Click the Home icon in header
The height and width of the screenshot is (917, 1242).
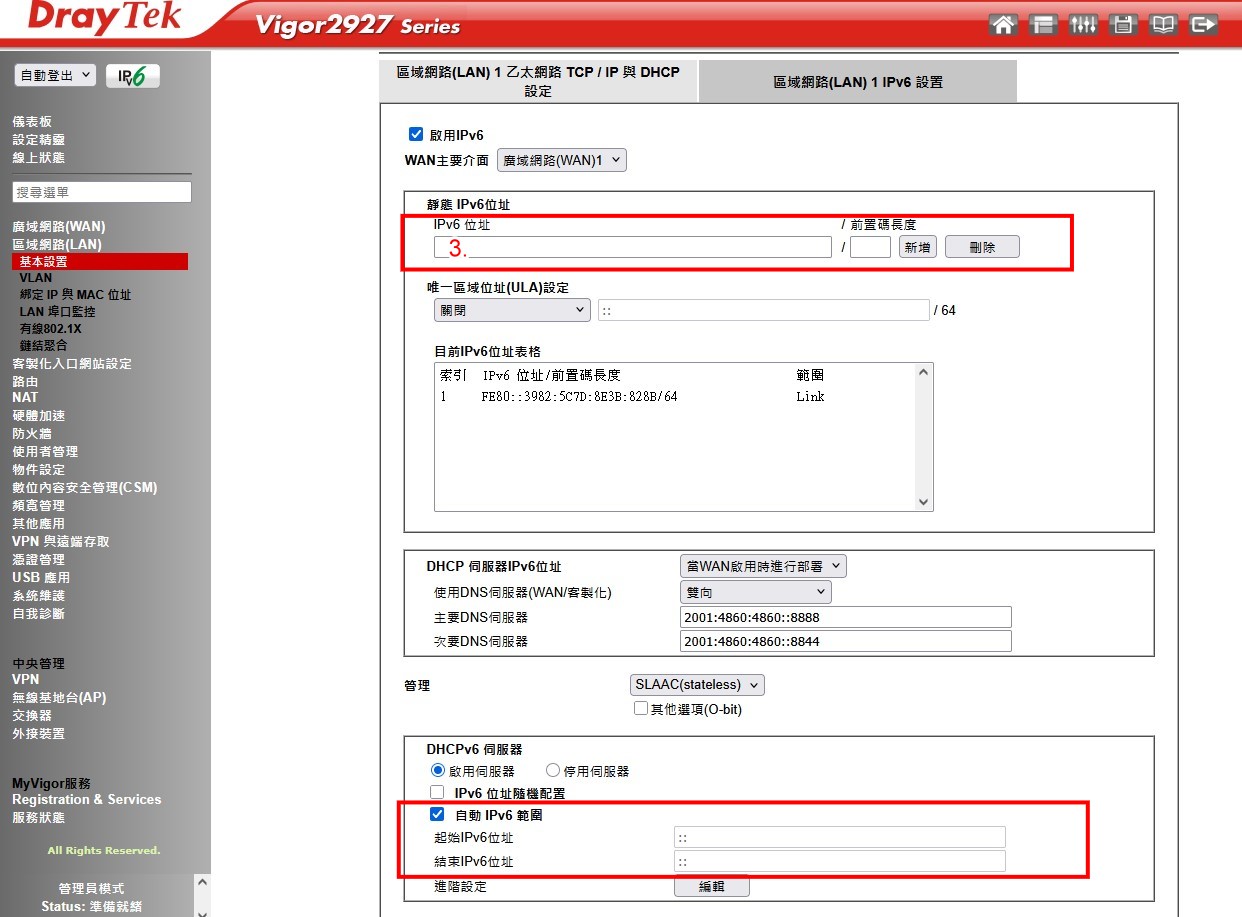click(x=1003, y=25)
